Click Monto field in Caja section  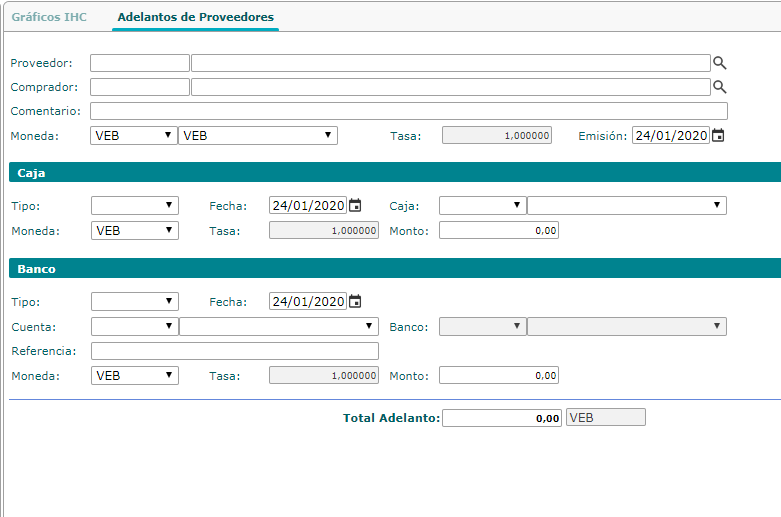[499, 231]
